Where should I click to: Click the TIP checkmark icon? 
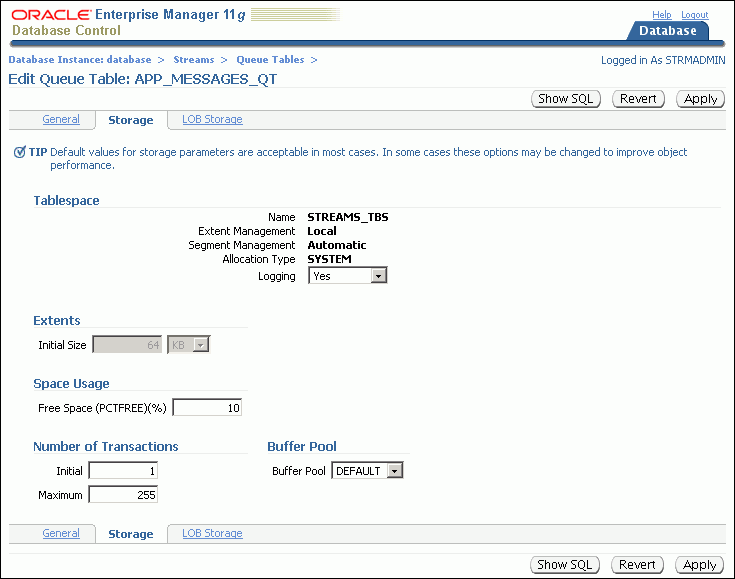(20, 153)
